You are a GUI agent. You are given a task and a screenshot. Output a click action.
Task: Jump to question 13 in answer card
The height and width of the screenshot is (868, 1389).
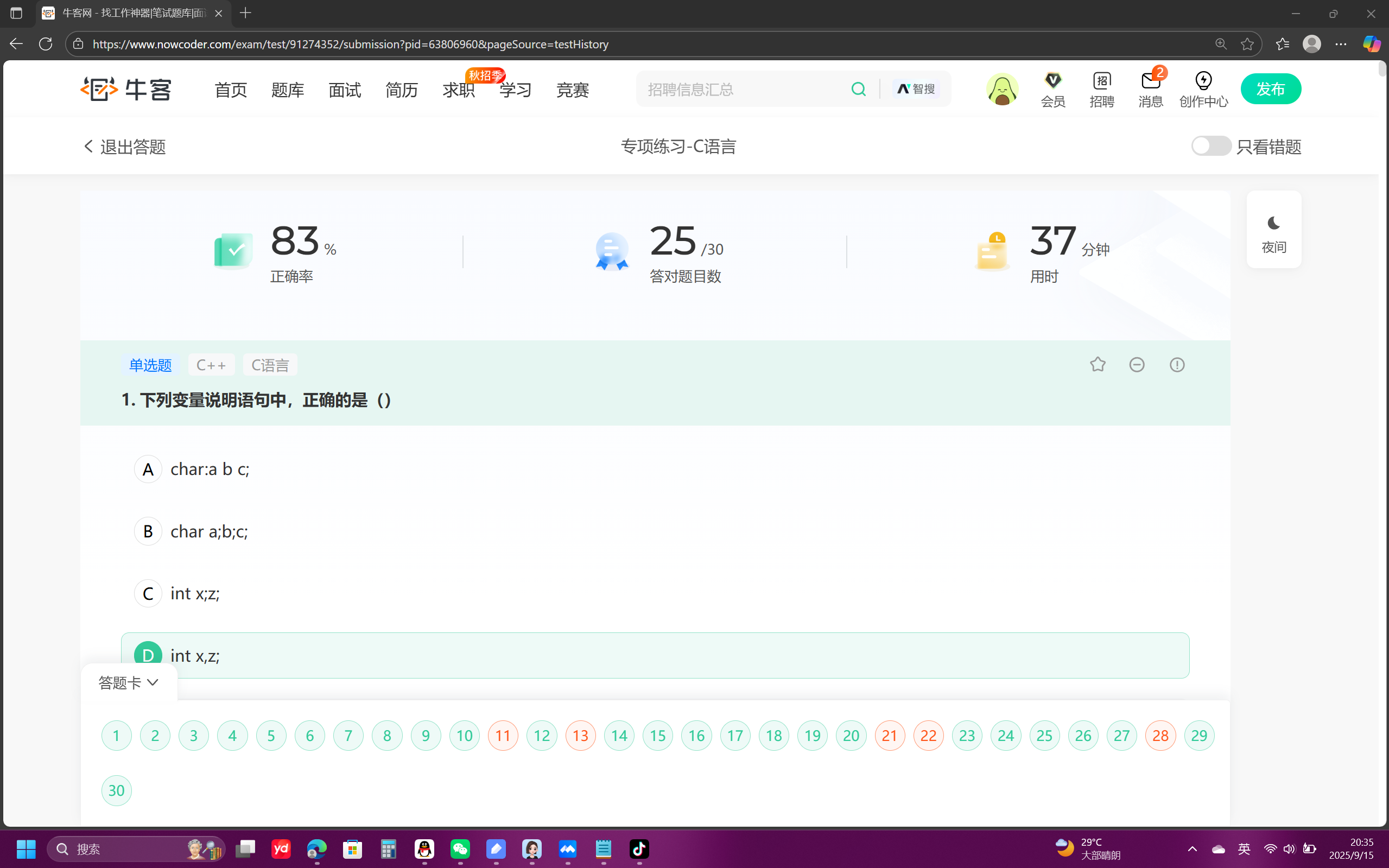point(580,736)
